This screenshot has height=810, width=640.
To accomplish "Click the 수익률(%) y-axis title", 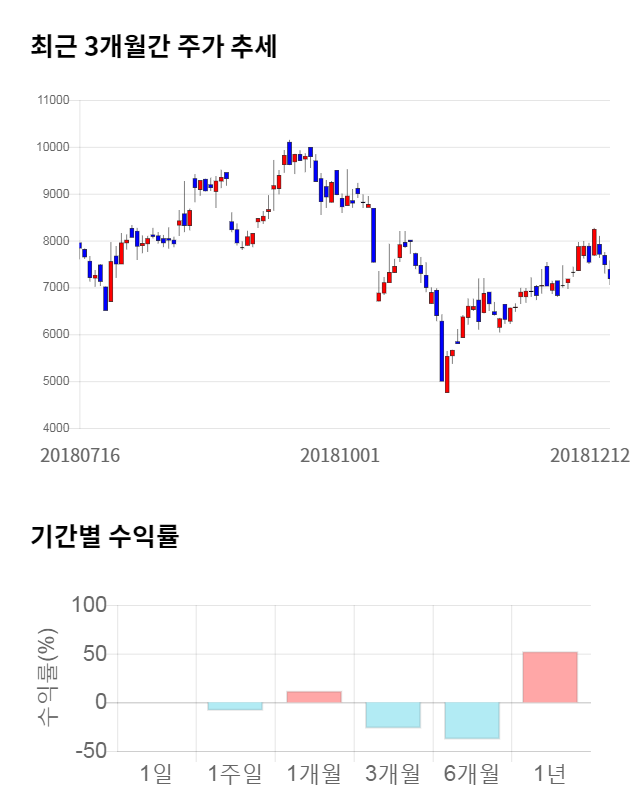I will (47, 678).
